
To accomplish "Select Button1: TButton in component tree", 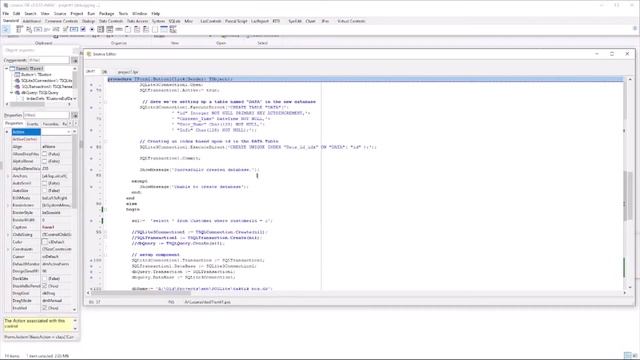I will coord(36,75).
